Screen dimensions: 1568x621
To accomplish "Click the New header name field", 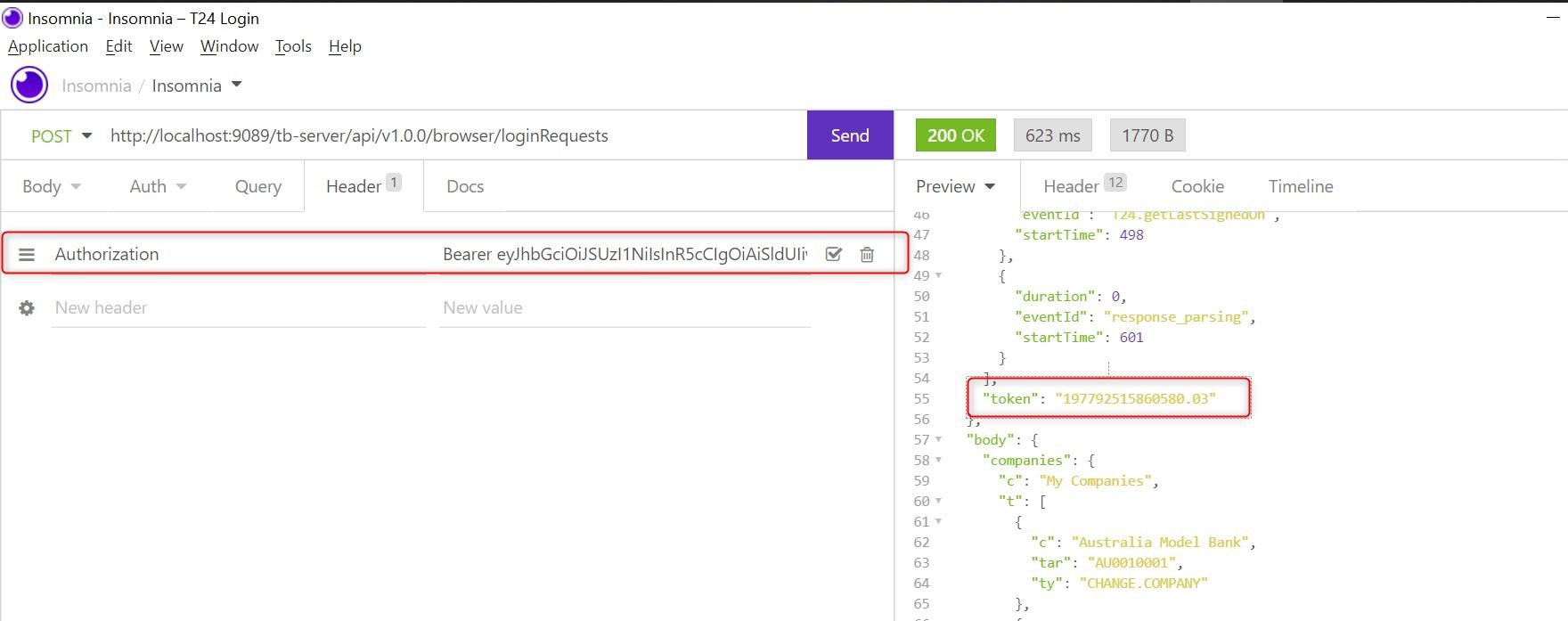I will point(238,308).
